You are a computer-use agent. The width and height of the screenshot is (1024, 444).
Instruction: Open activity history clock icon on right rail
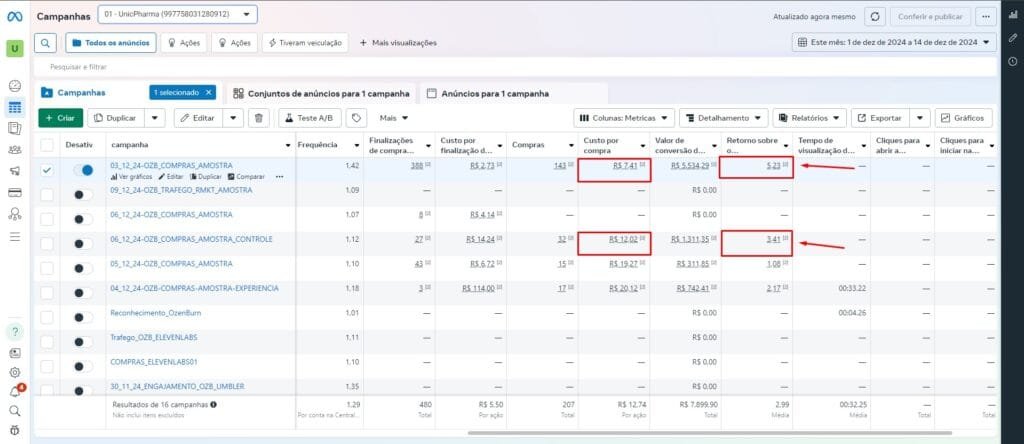[1012, 62]
